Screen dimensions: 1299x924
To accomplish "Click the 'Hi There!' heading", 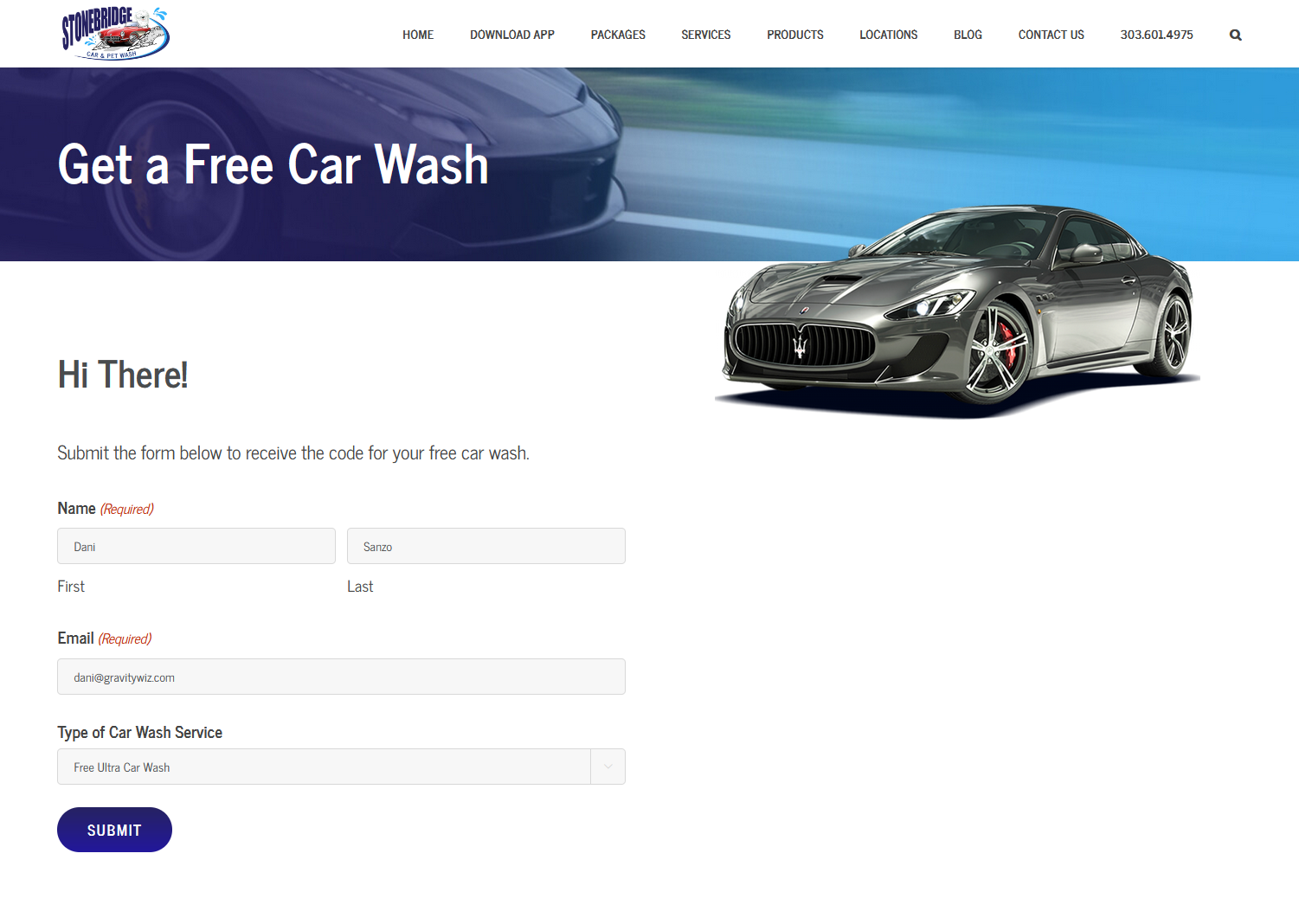I will pyautogui.click(x=123, y=375).
